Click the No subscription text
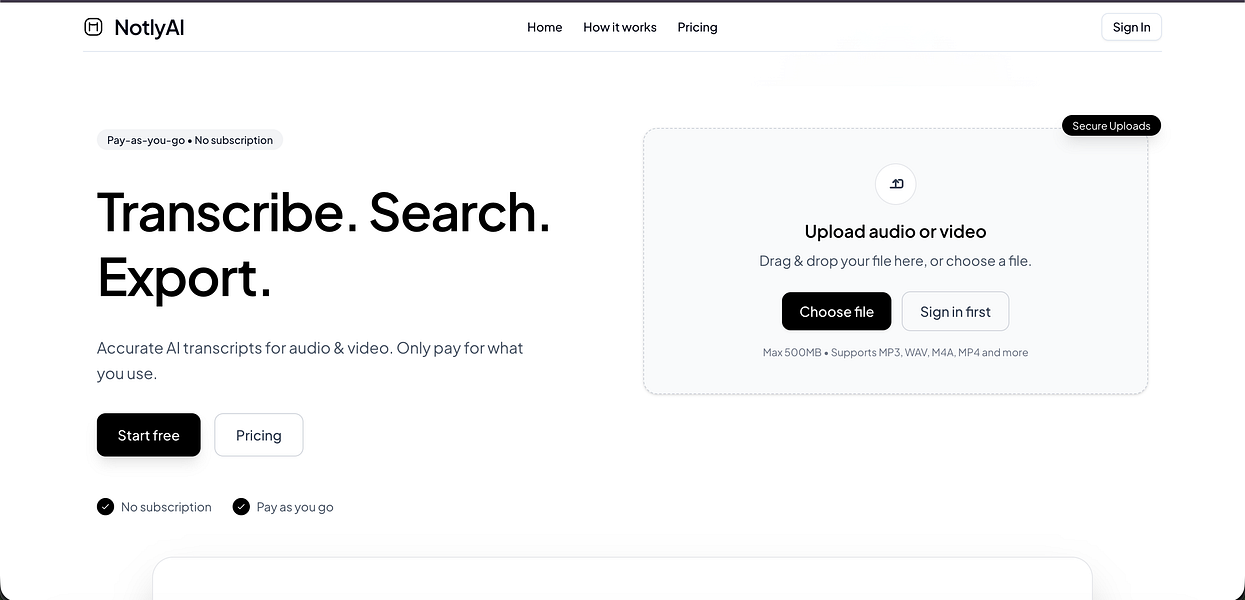 pyautogui.click(x=166, y=507)
